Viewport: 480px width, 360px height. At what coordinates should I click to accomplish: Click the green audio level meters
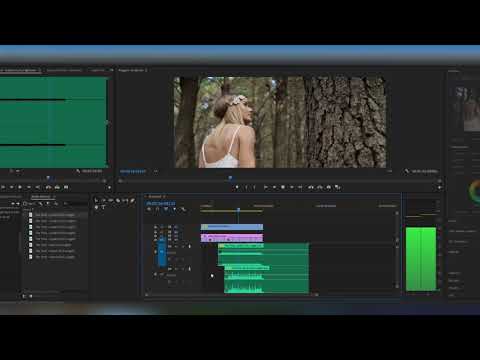pyautogui.click(x=421, y=259)
